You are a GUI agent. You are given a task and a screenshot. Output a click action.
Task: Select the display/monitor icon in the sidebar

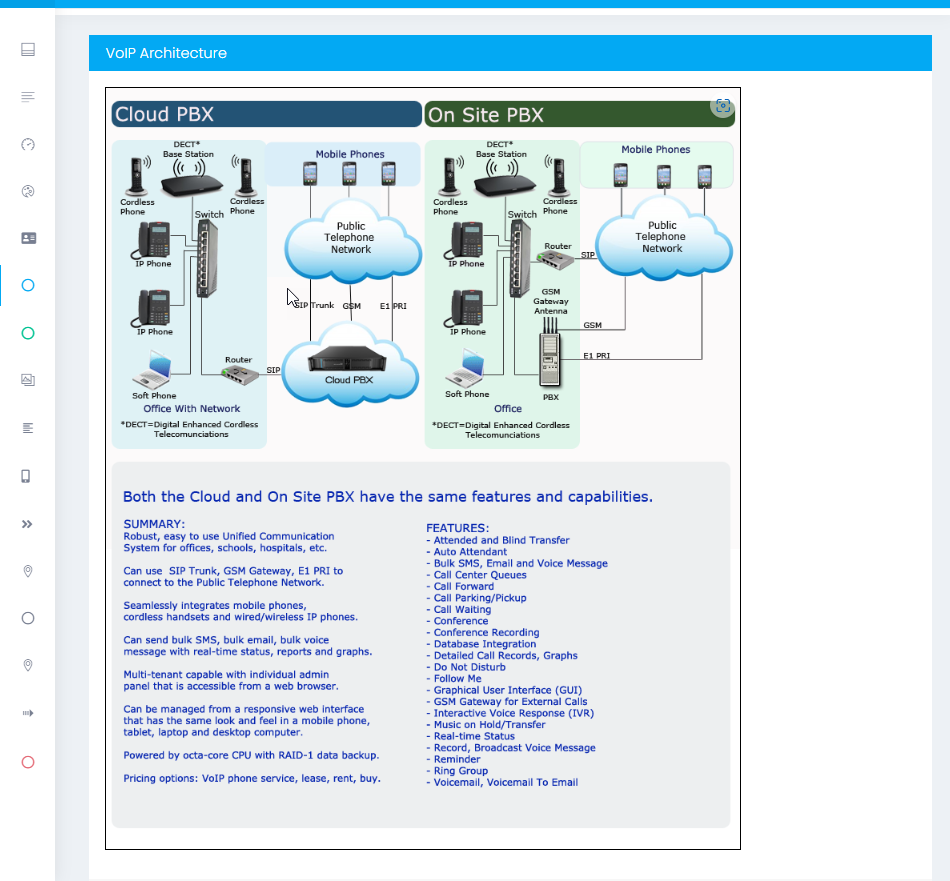tap(27, 48)
